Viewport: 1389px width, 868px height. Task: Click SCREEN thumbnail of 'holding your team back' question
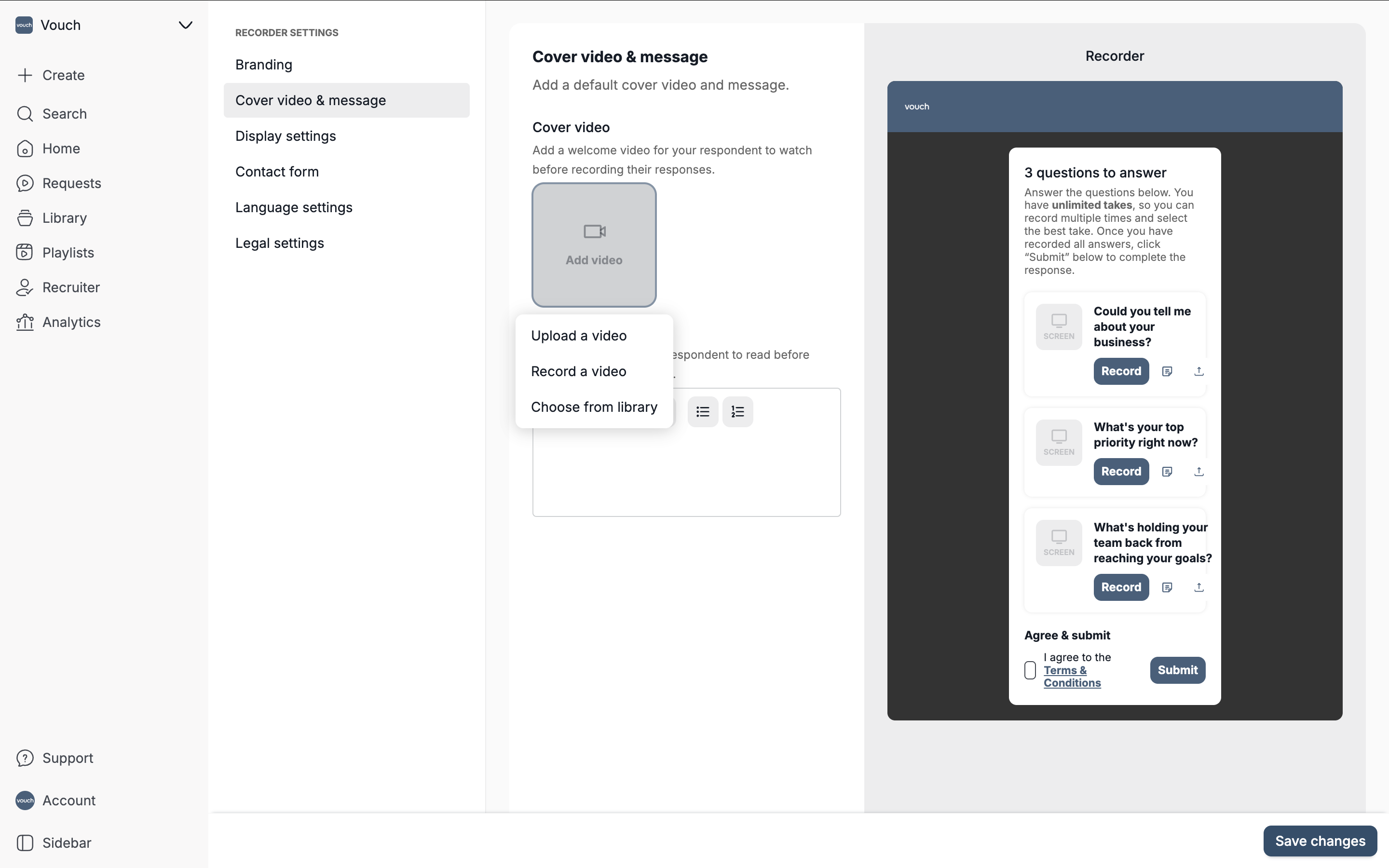(1059, 543)
